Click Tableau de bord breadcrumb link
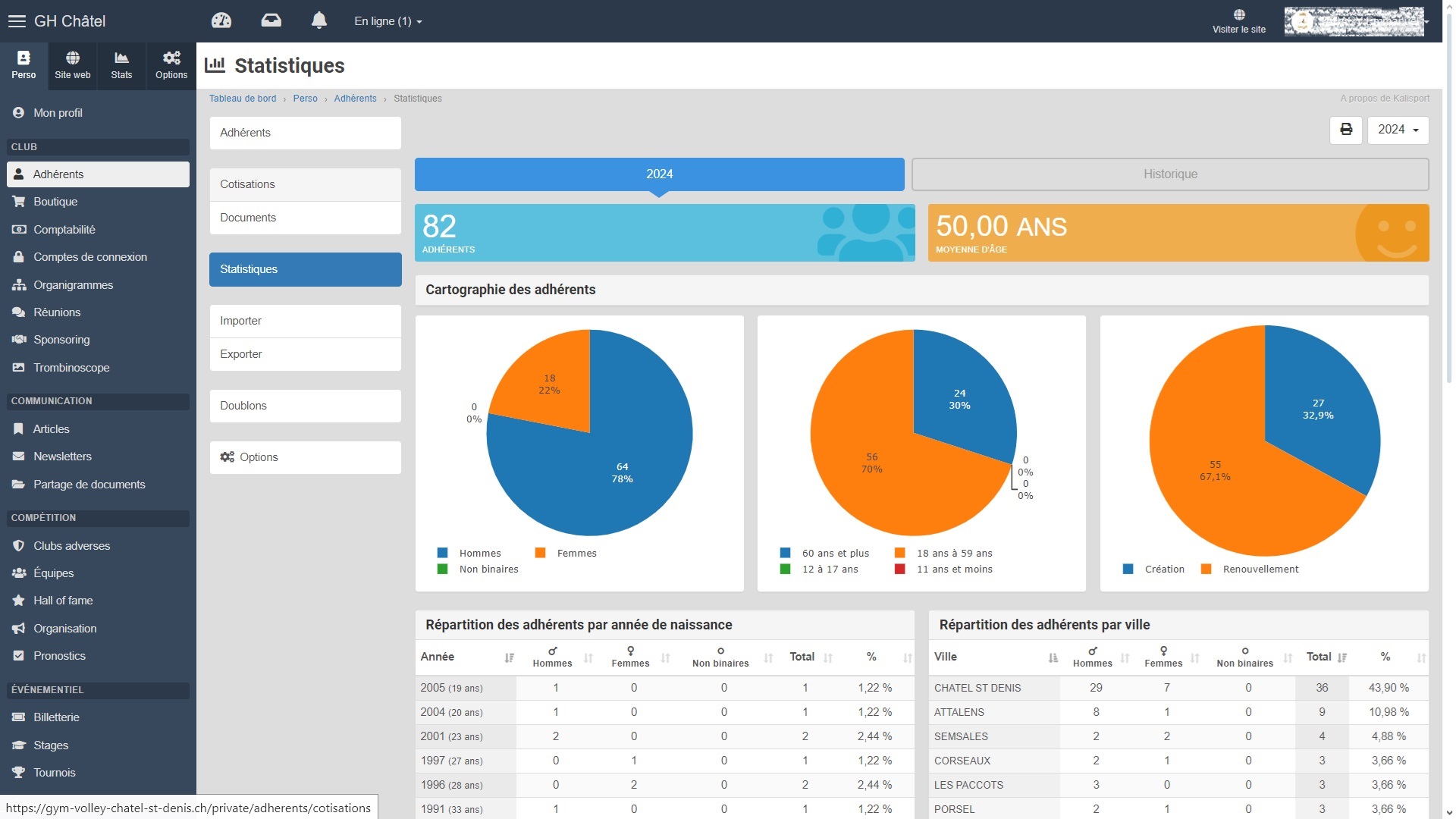This screenshot has width=1456, height=819. 243,99
